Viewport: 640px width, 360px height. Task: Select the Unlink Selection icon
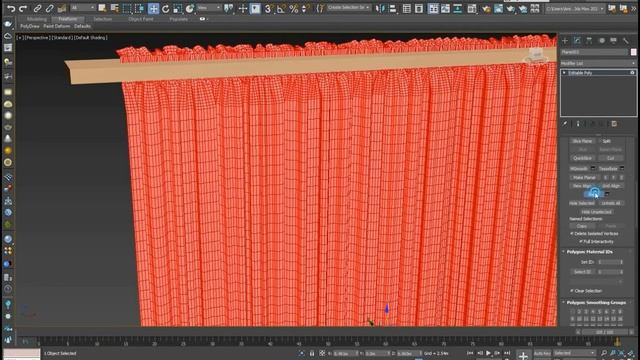pos(49,8)
